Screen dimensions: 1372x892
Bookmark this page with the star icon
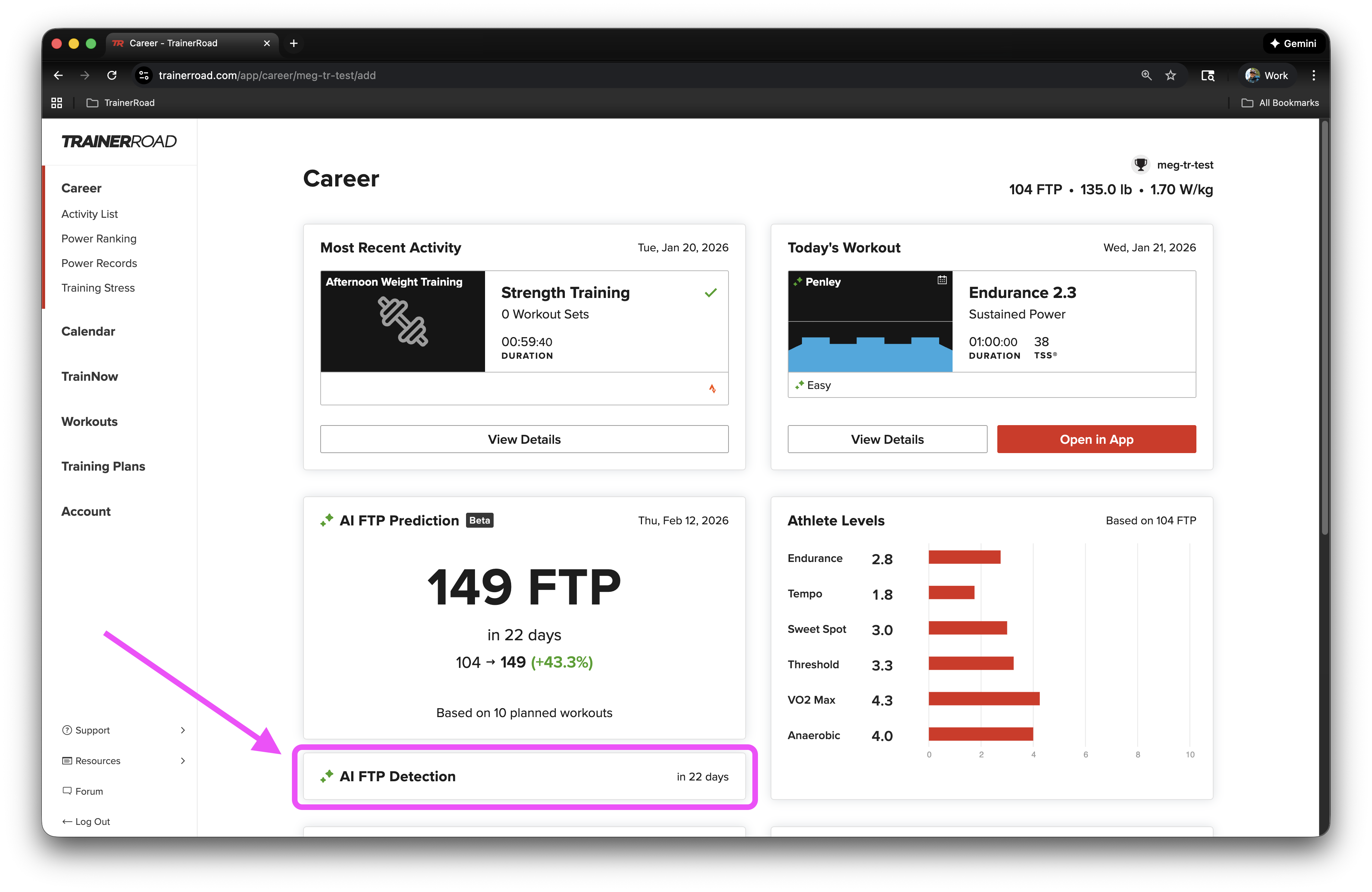click(1170, 76)
